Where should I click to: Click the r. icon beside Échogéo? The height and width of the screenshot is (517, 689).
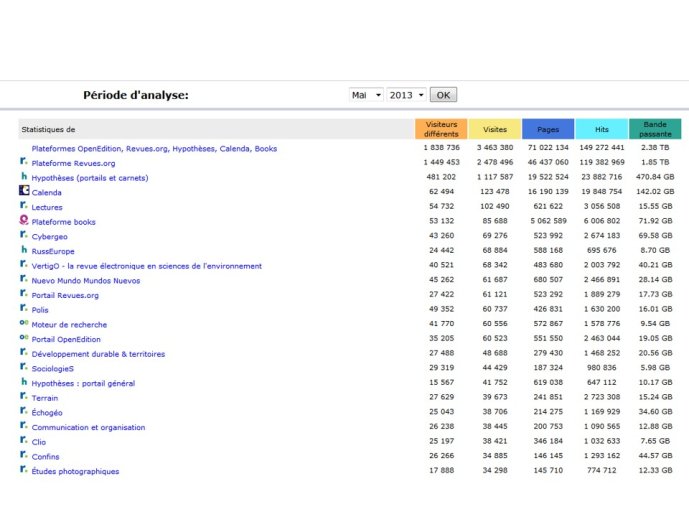(x=24, y=410)
